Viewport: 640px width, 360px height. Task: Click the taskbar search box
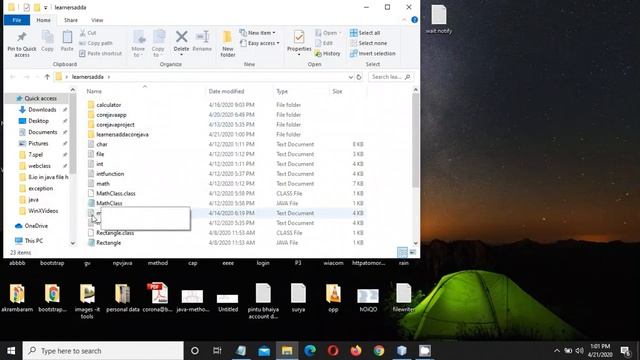tap(103, 351)
